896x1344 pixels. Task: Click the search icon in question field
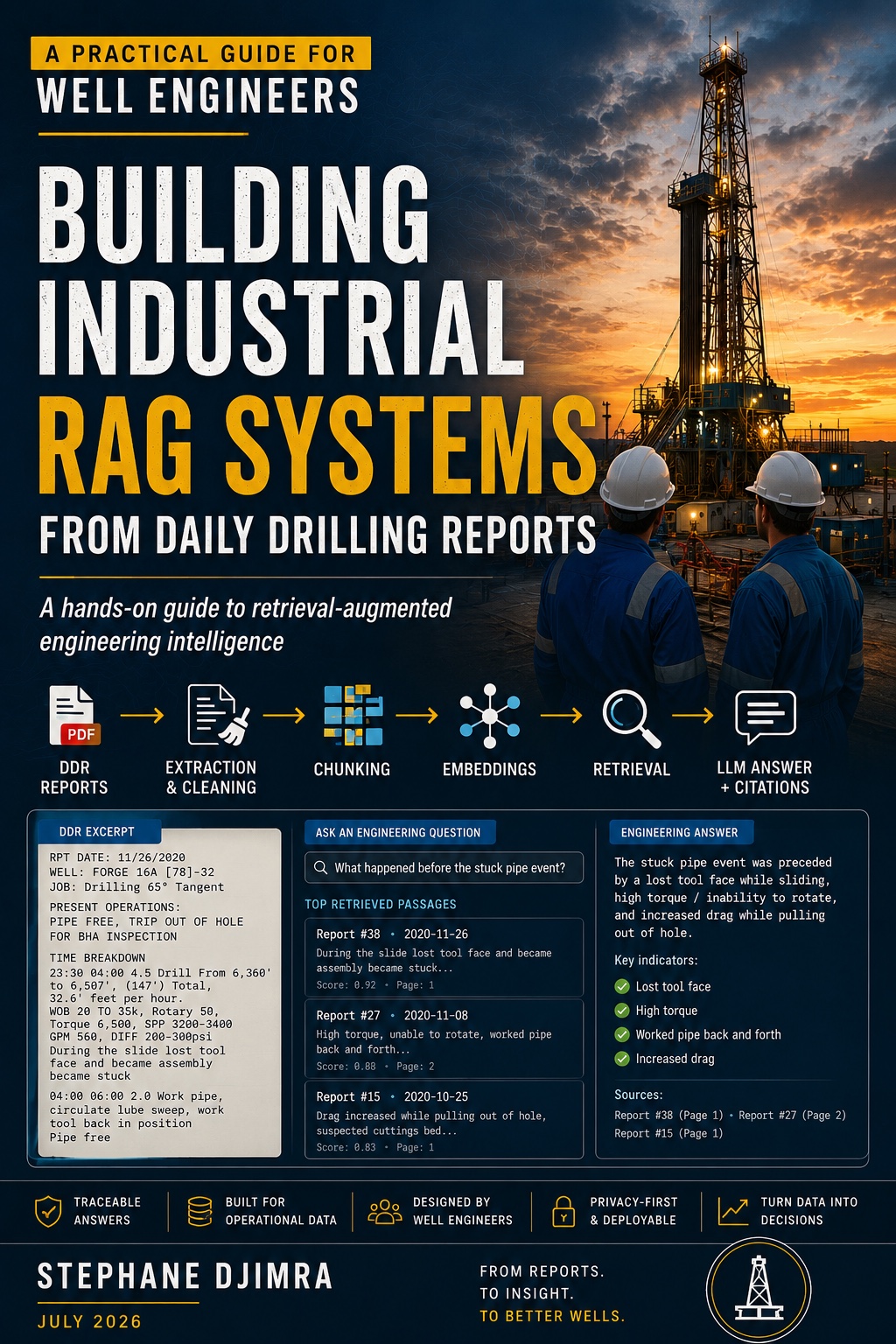(321, 868)
